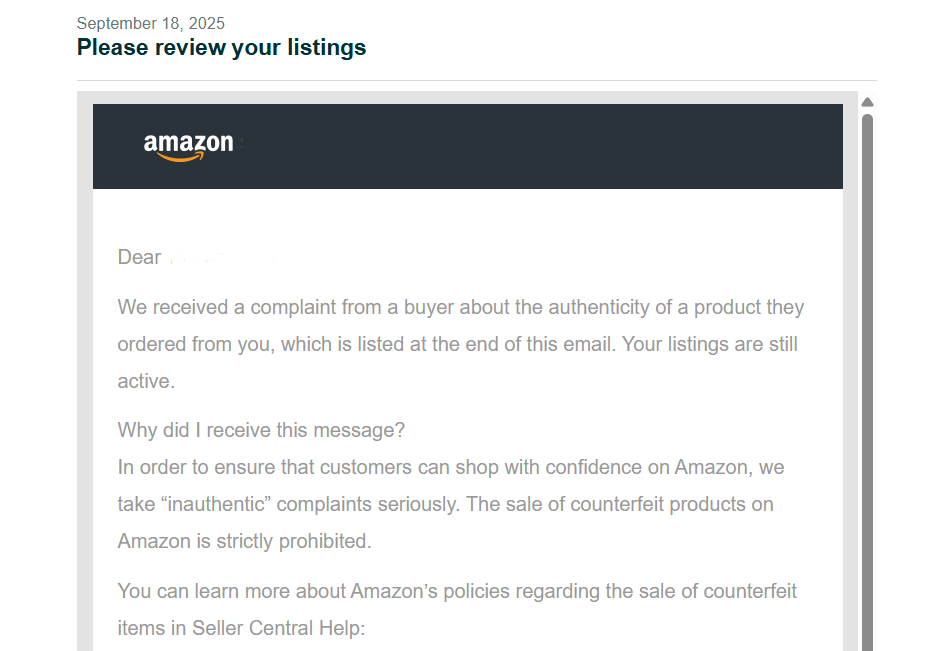
Task: Click "Why did I receive this message?" line
Action: (x=261, y=430)
